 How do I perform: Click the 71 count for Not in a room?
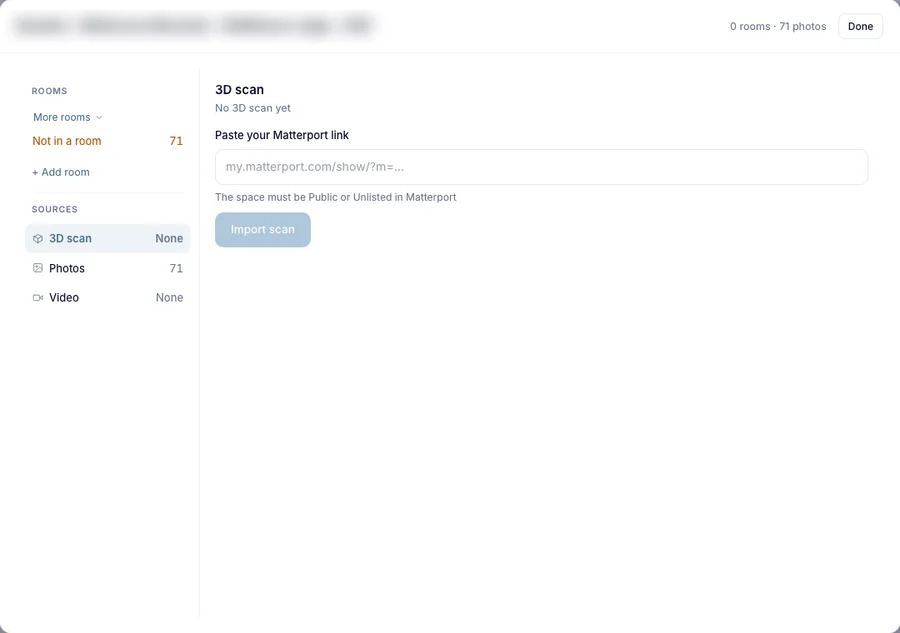tap(176, 141)
